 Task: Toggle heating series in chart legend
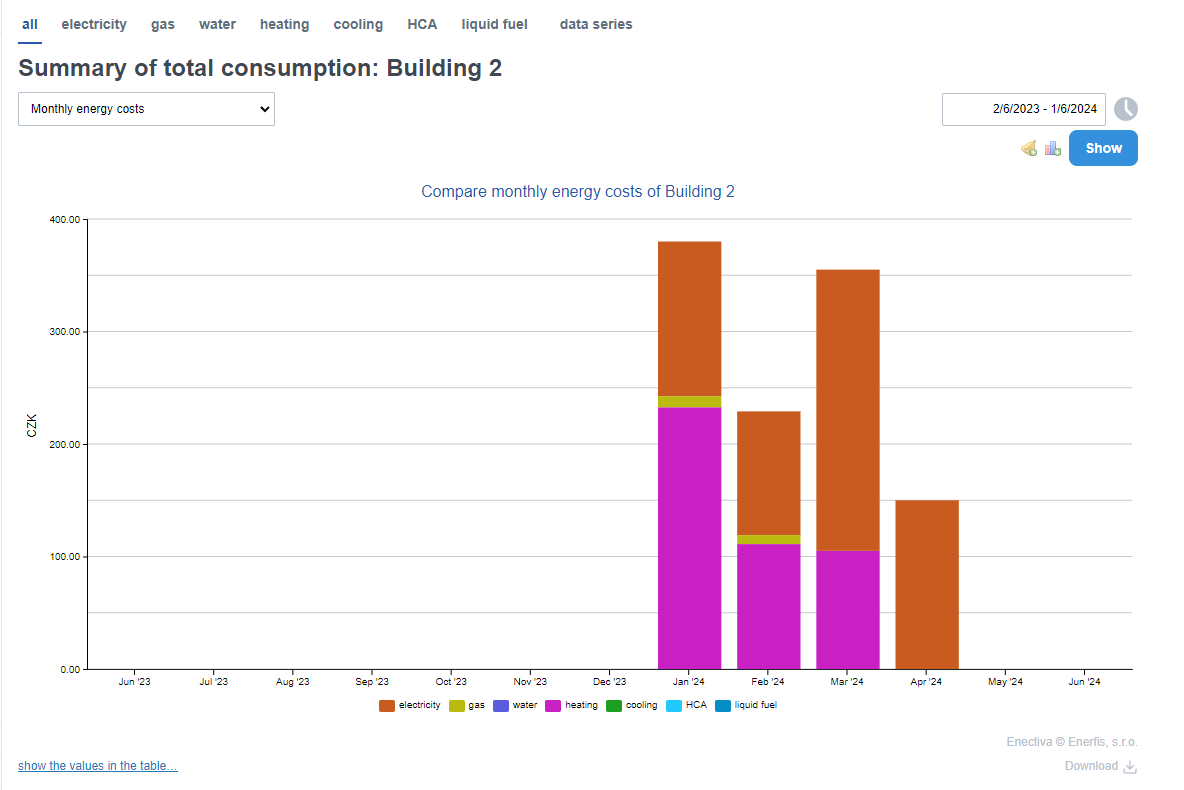(x=571, y=705)
